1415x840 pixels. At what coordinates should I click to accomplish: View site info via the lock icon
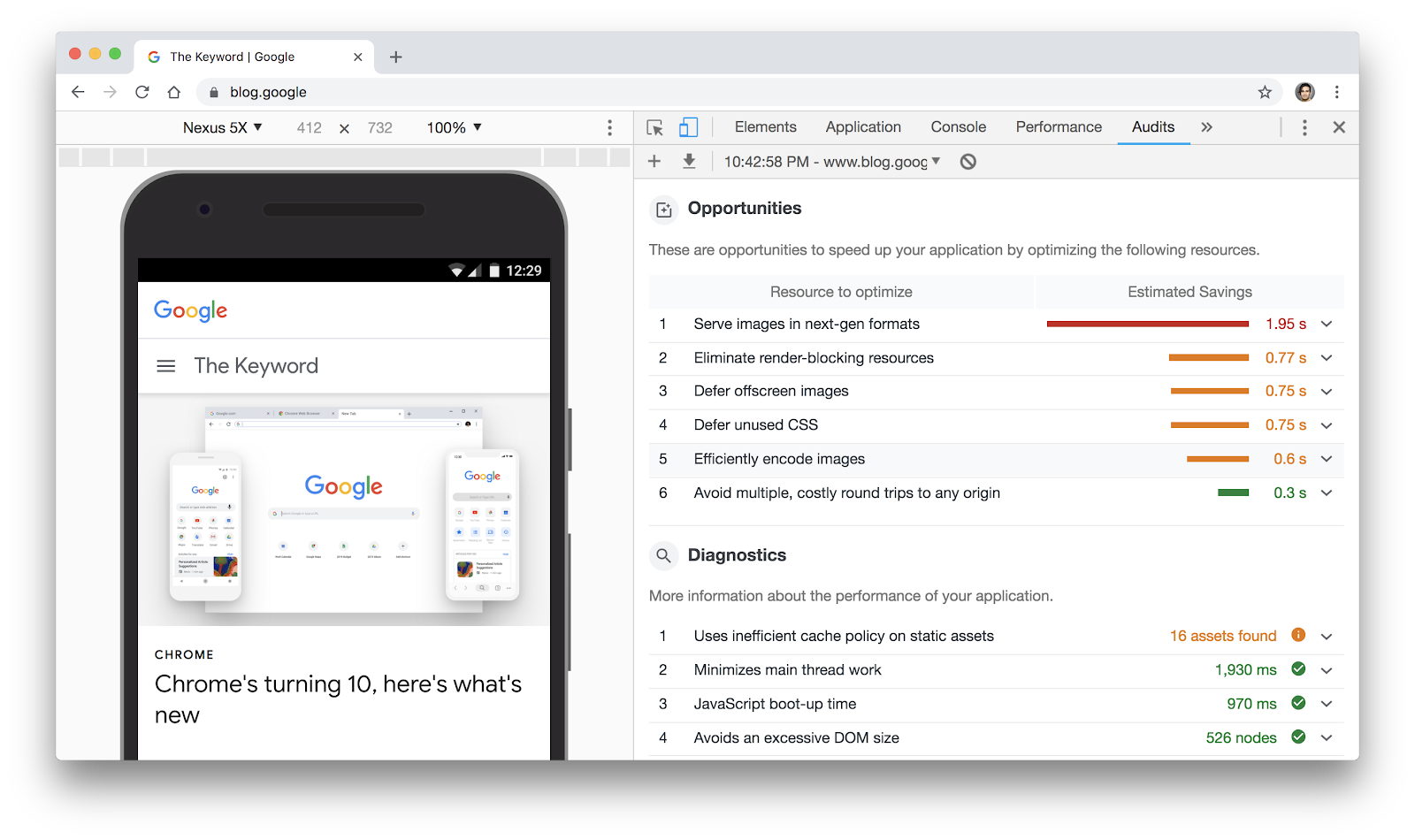click(x=214, y=92)
